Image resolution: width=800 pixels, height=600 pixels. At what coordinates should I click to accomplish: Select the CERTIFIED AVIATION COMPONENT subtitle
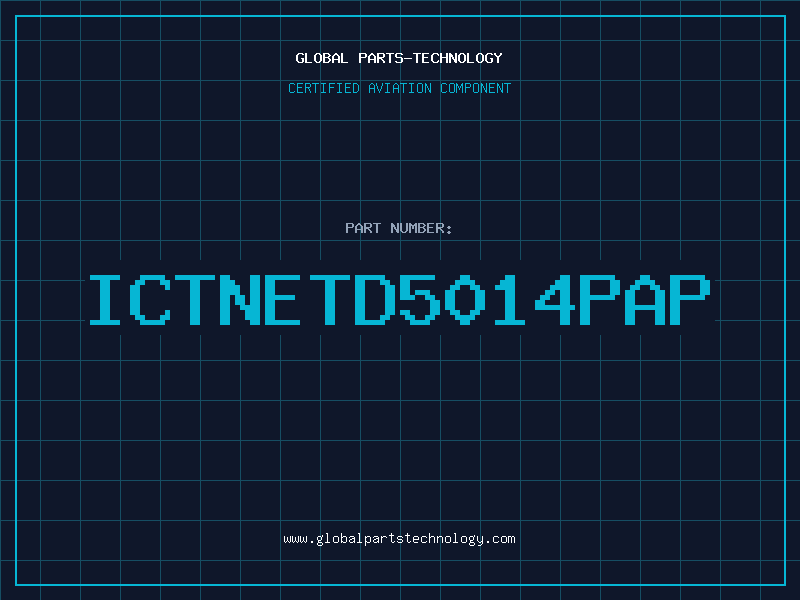point(399,88)
